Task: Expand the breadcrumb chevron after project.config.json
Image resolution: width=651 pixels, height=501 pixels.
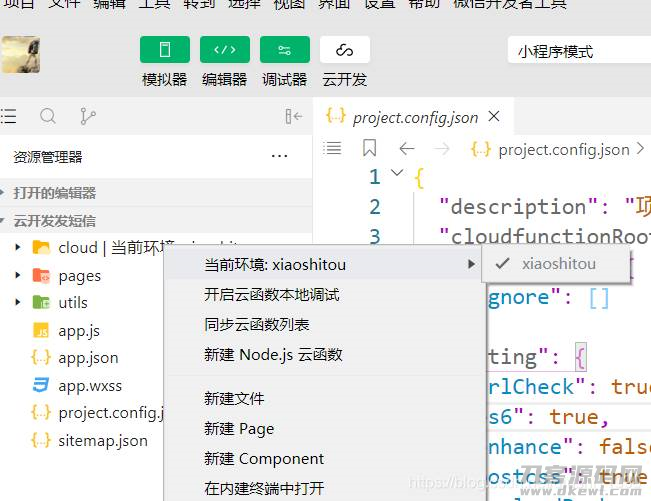Action: coord(640,148)
